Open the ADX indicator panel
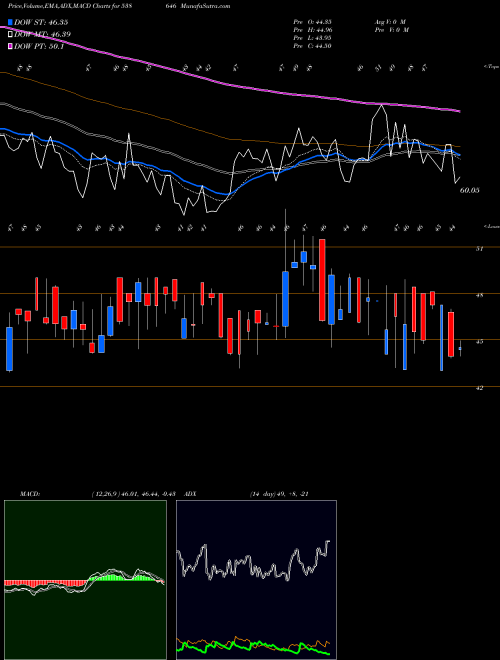This screenshot has width=500, height=660. point(256,580)
